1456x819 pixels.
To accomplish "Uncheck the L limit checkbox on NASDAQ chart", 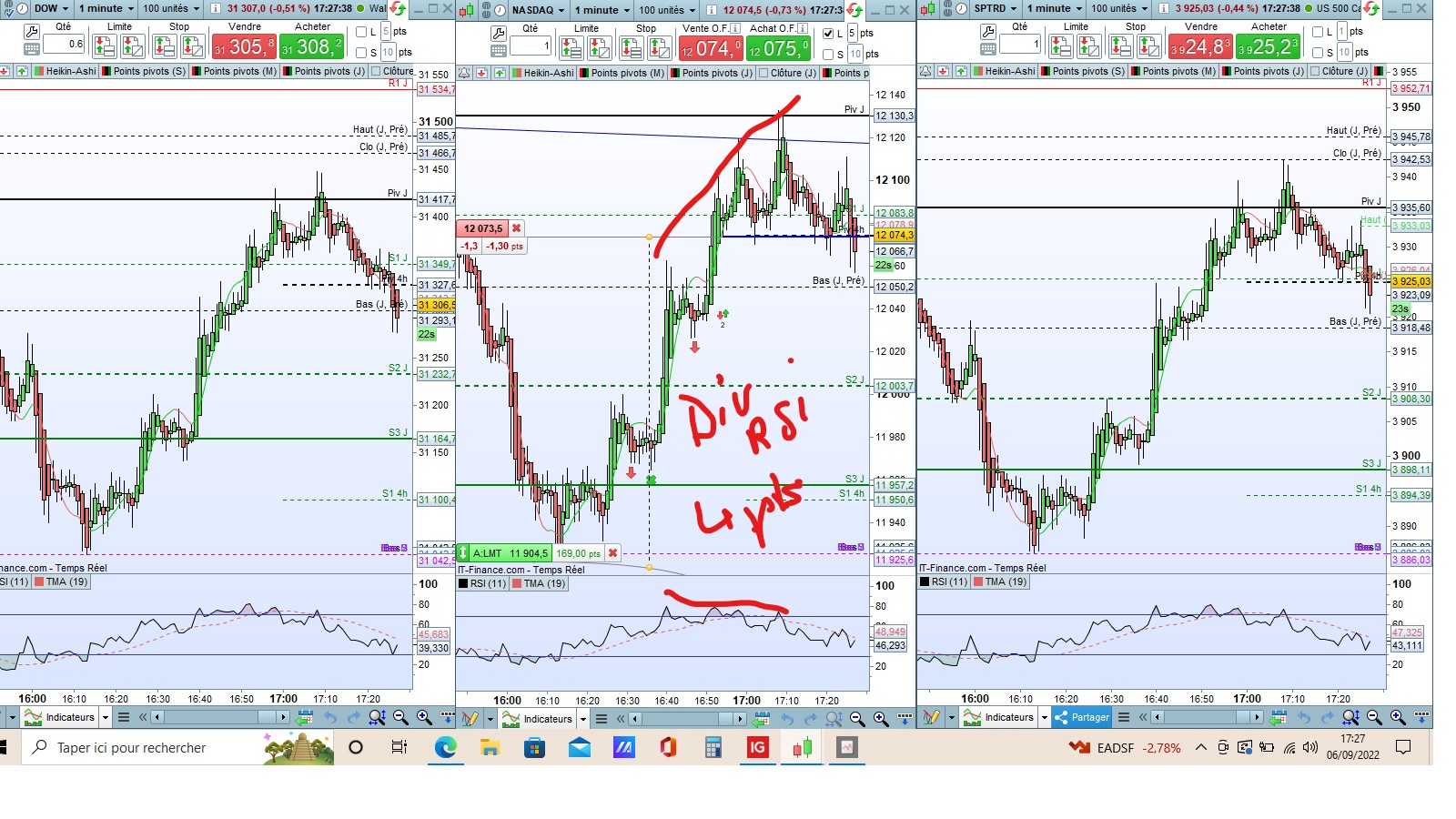I will click(828, 34).
